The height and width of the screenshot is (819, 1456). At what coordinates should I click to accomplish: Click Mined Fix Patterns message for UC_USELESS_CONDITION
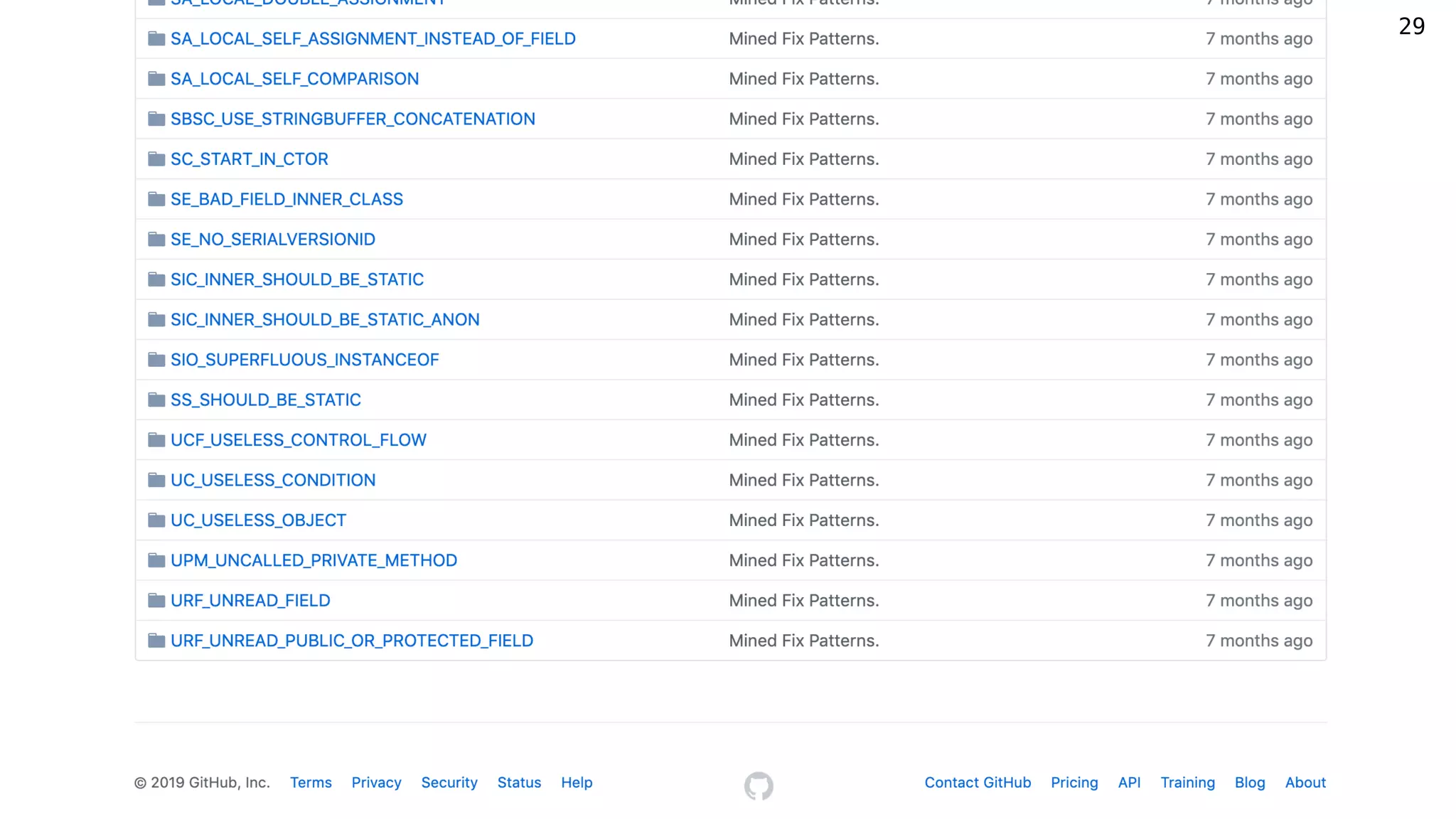pyautogui.click(x=803, y=481)
